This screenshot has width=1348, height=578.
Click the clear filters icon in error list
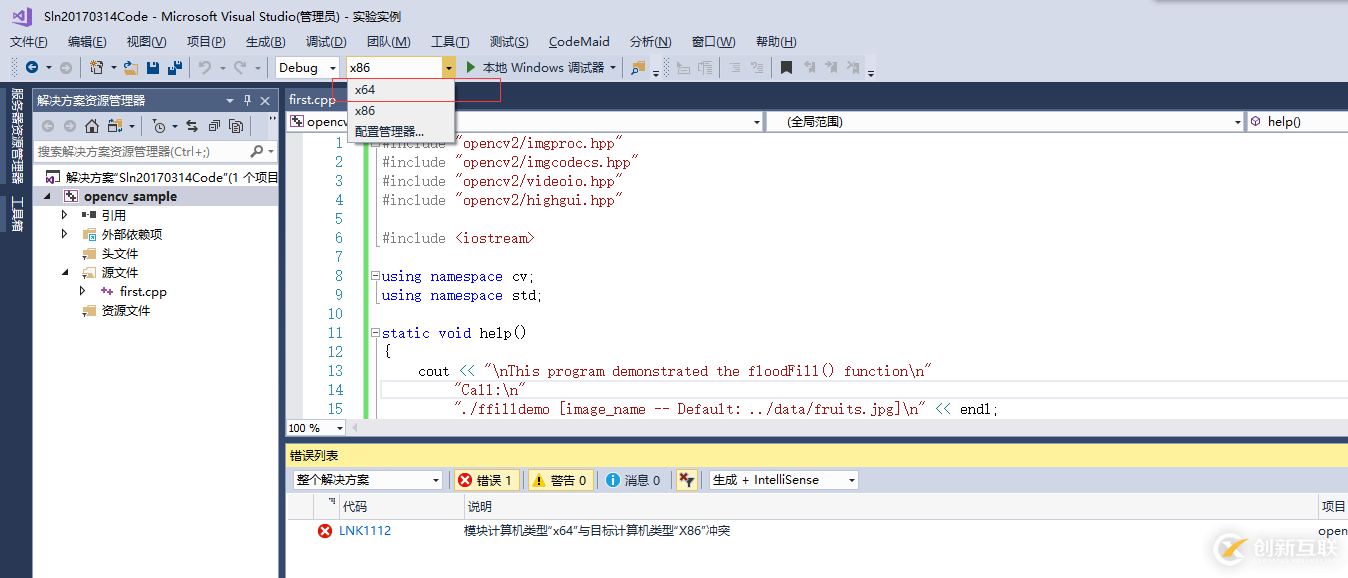tap(687, 480)
